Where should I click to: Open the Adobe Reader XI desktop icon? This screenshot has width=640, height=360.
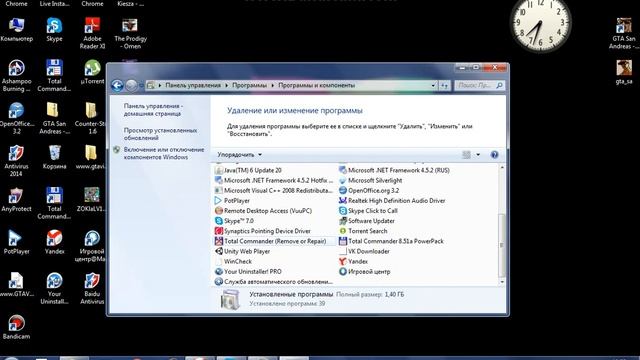click(92, 33)
